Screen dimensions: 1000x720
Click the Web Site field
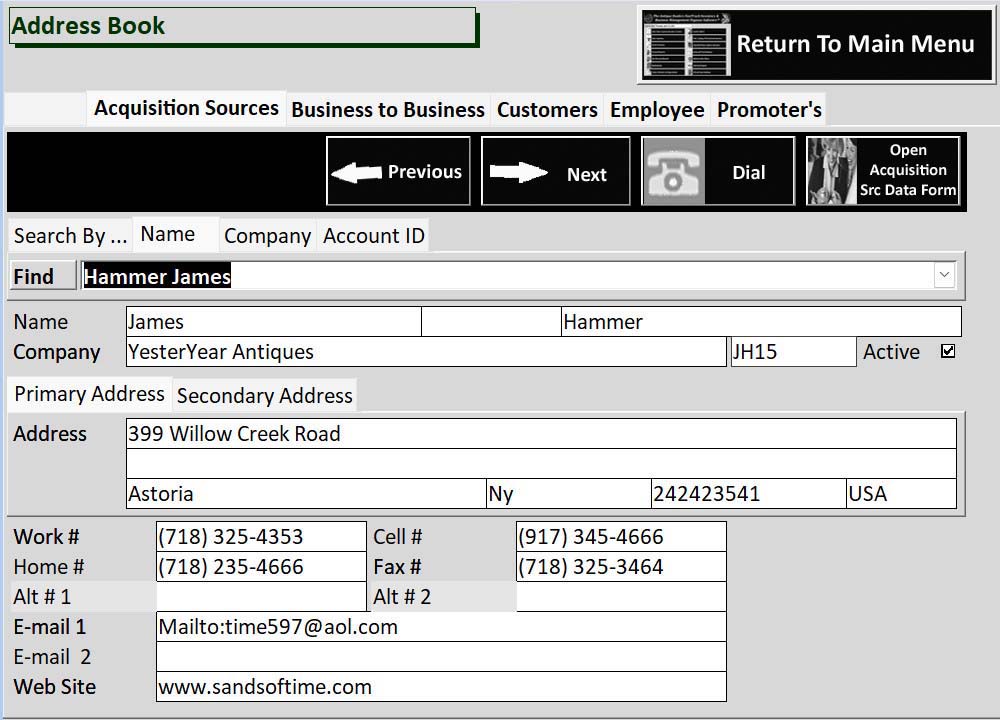[x=440, y=687]
